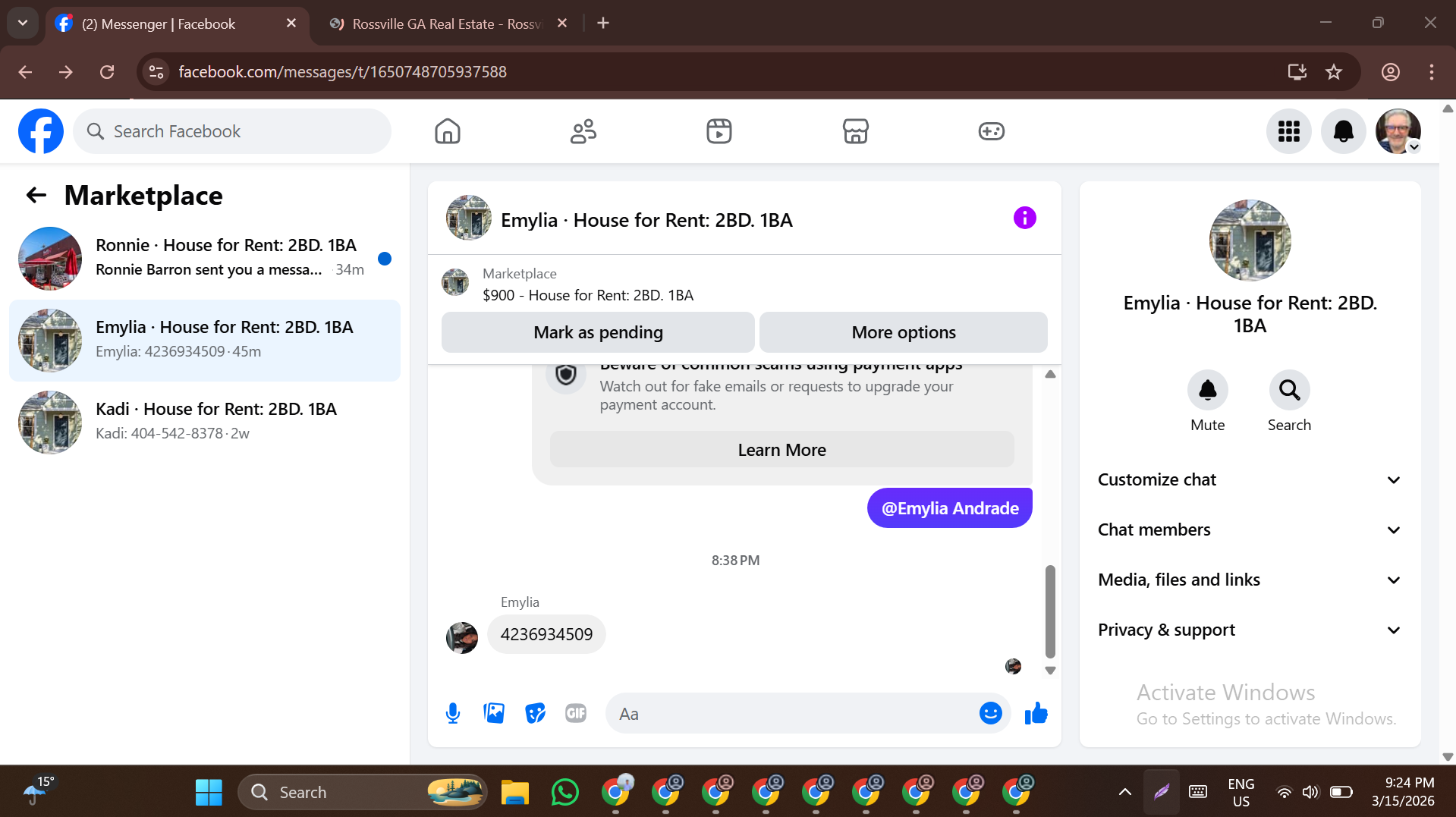Go to the Home feed icon

[448, 131]
